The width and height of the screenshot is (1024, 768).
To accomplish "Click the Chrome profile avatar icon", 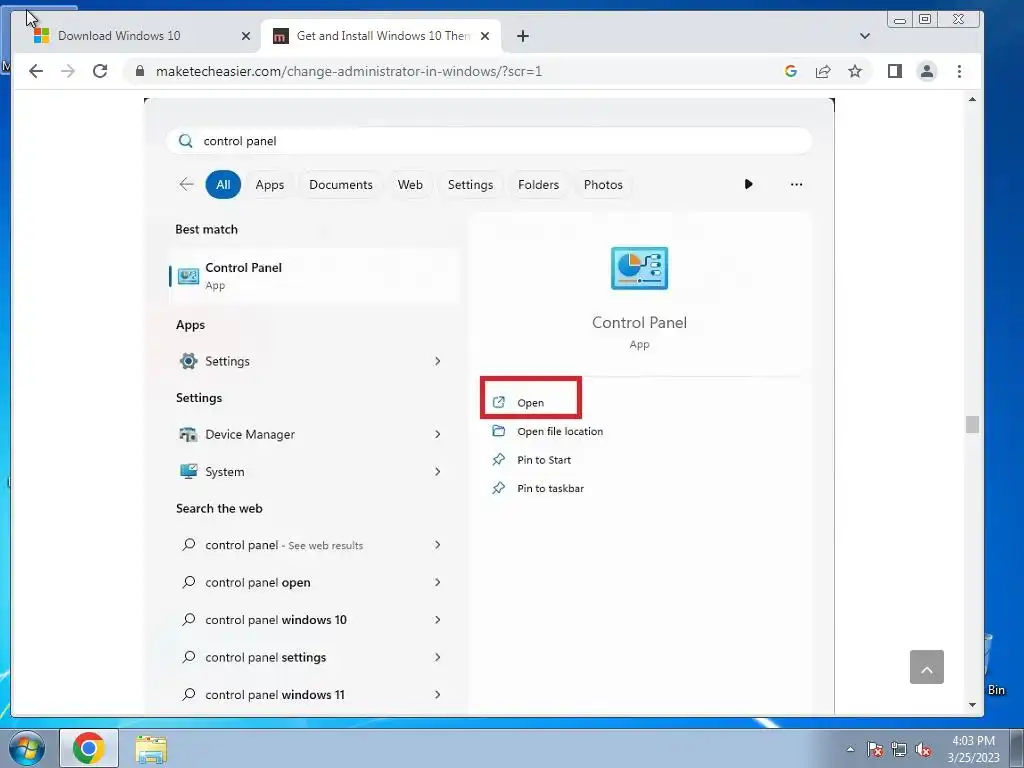I will 927,71.
